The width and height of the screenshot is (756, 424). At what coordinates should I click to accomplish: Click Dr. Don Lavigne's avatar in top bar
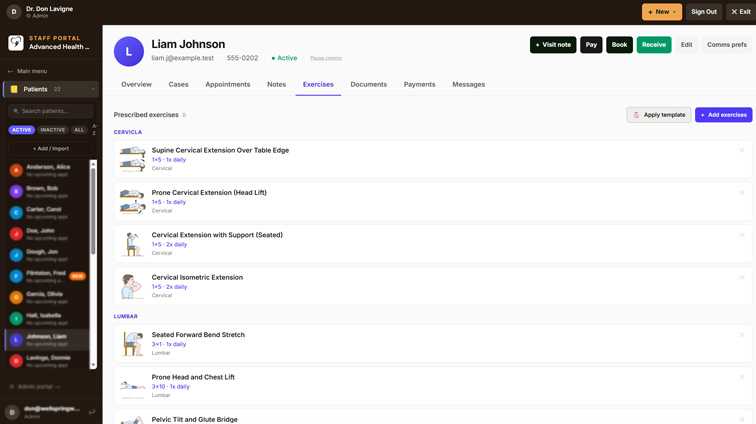click(x=14, y=12)
